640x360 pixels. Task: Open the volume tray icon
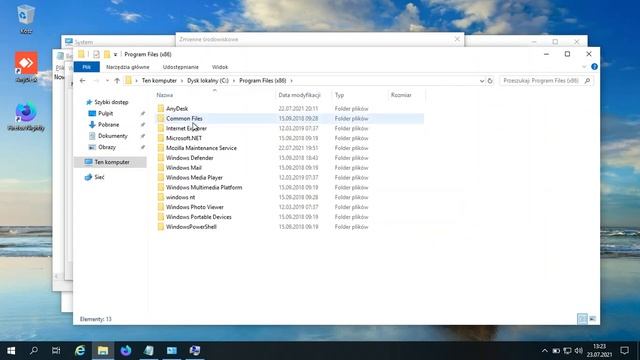coord(578,351)
